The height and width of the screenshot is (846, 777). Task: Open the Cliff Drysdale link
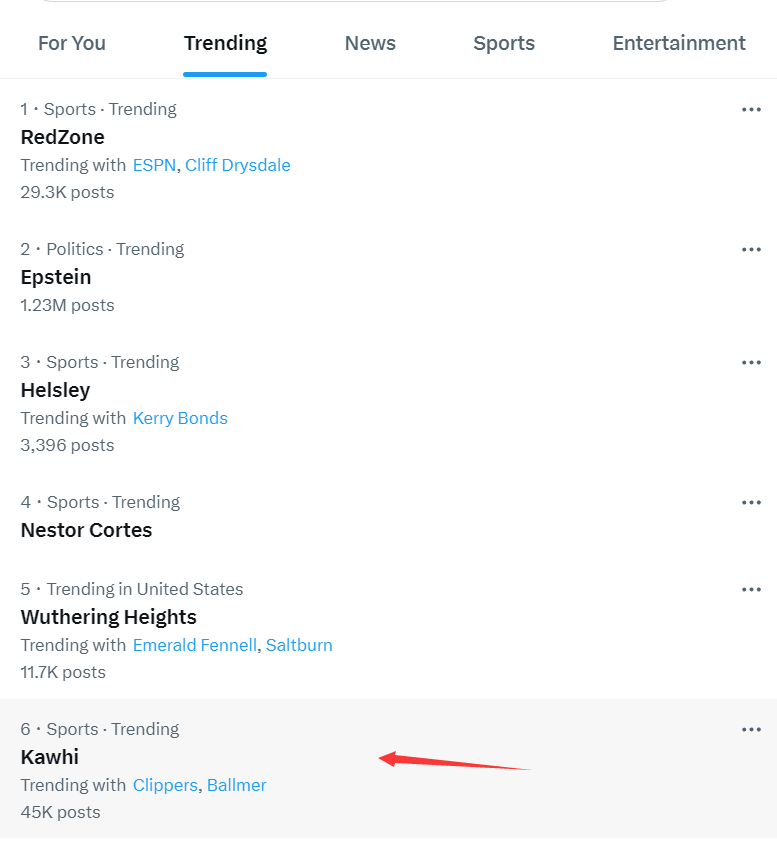[x=238, y=165]
